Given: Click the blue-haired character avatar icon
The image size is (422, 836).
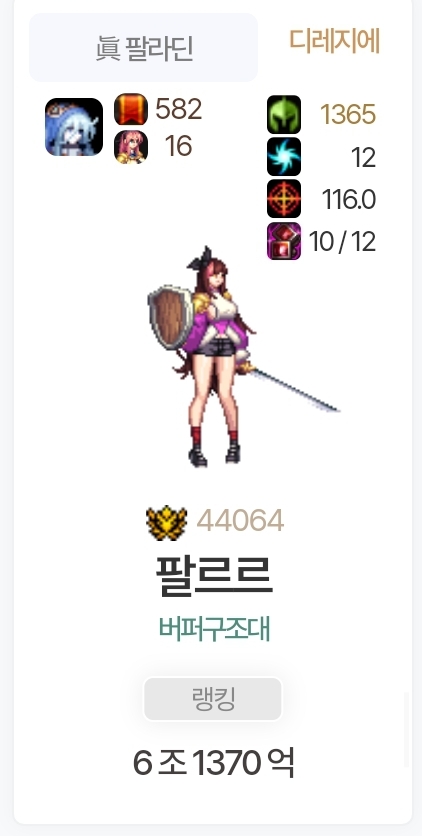Looking at the screenshot, I should tap(74, 127).
